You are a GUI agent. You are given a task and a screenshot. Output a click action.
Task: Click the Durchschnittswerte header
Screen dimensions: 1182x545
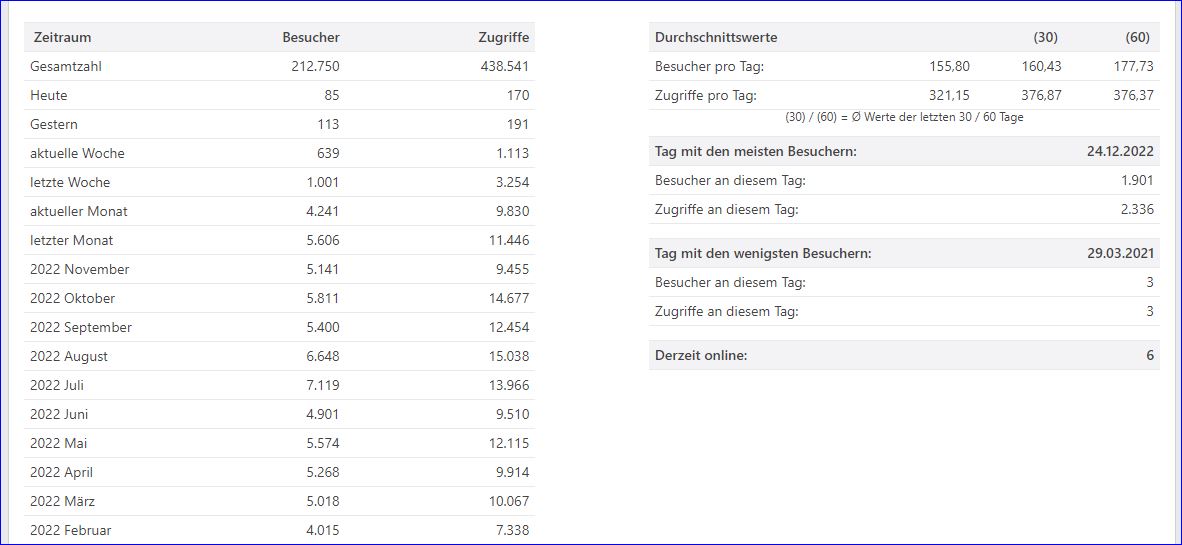coord(716,38)
